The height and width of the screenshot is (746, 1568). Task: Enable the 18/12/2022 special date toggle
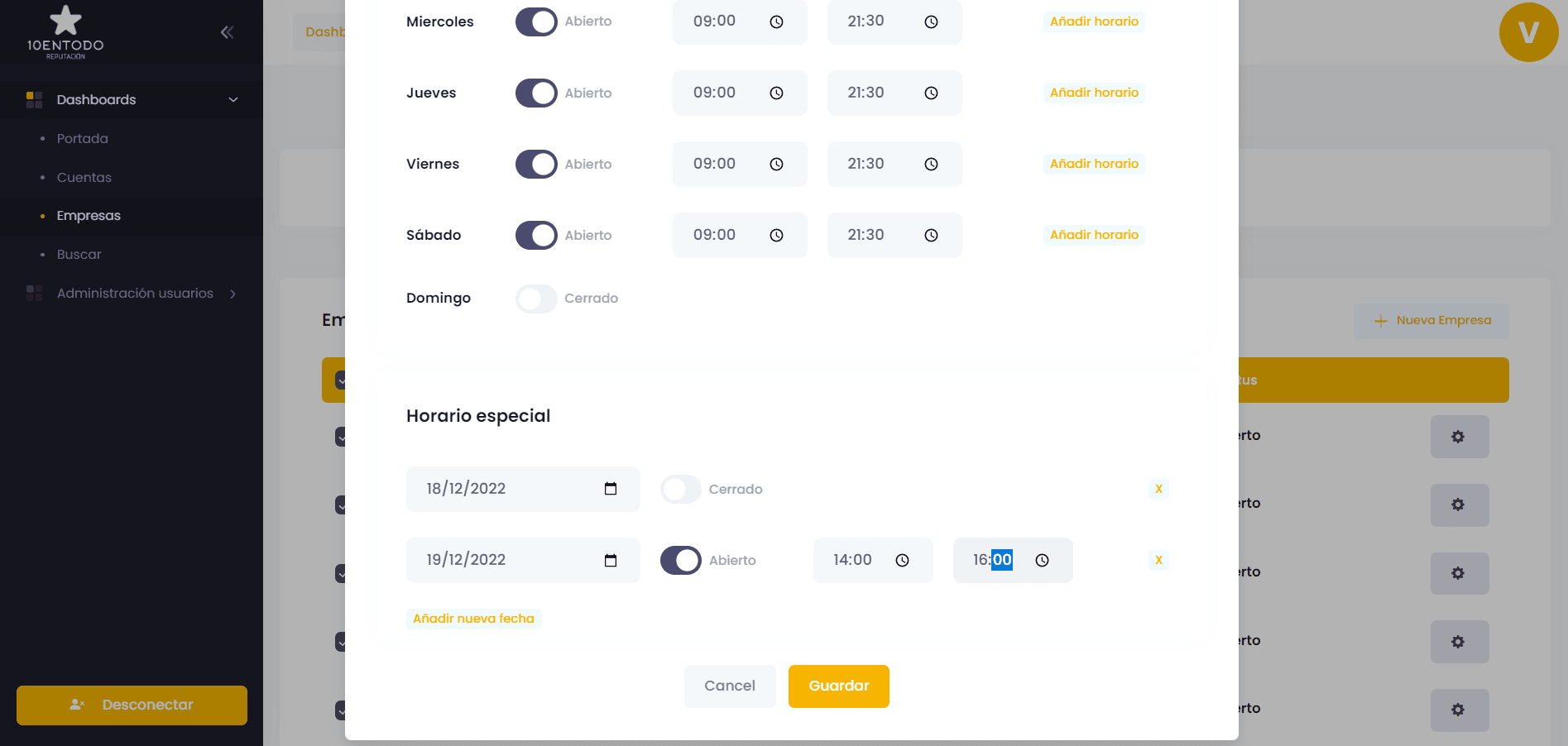click(x=680, y=490)
